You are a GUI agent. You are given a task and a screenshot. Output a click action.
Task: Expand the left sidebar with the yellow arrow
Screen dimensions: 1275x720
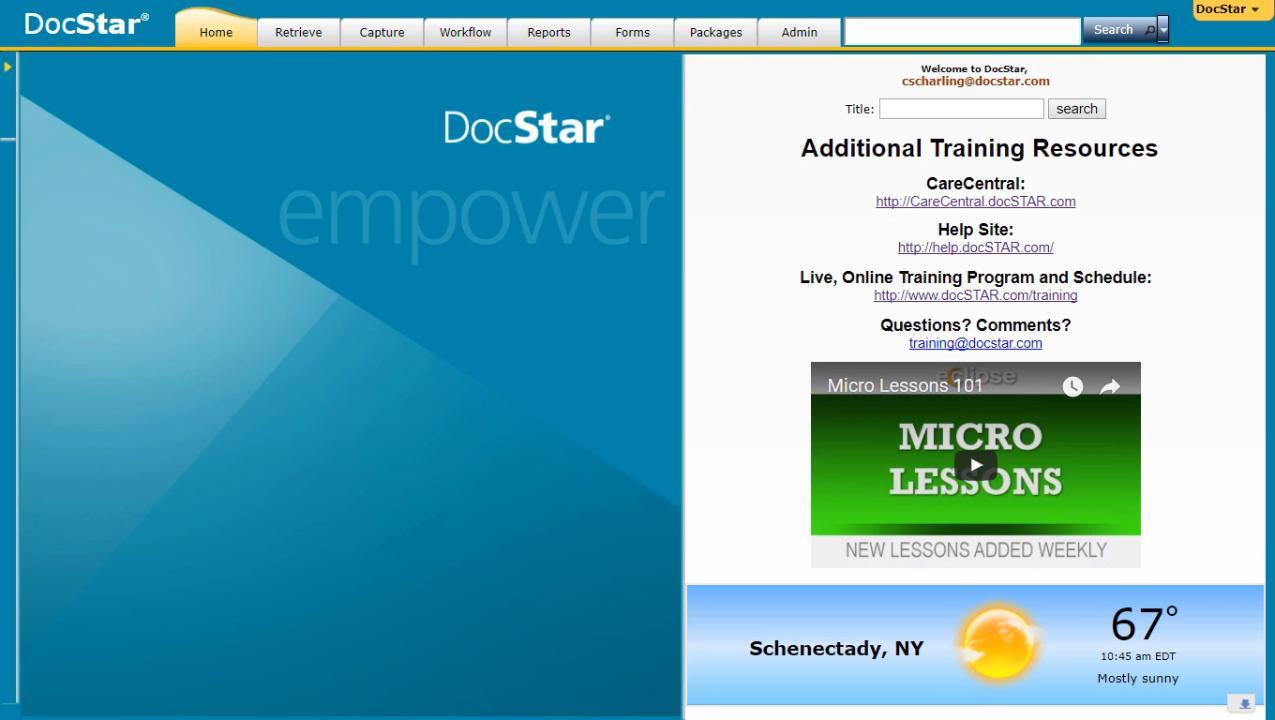(x=8, y=66)
